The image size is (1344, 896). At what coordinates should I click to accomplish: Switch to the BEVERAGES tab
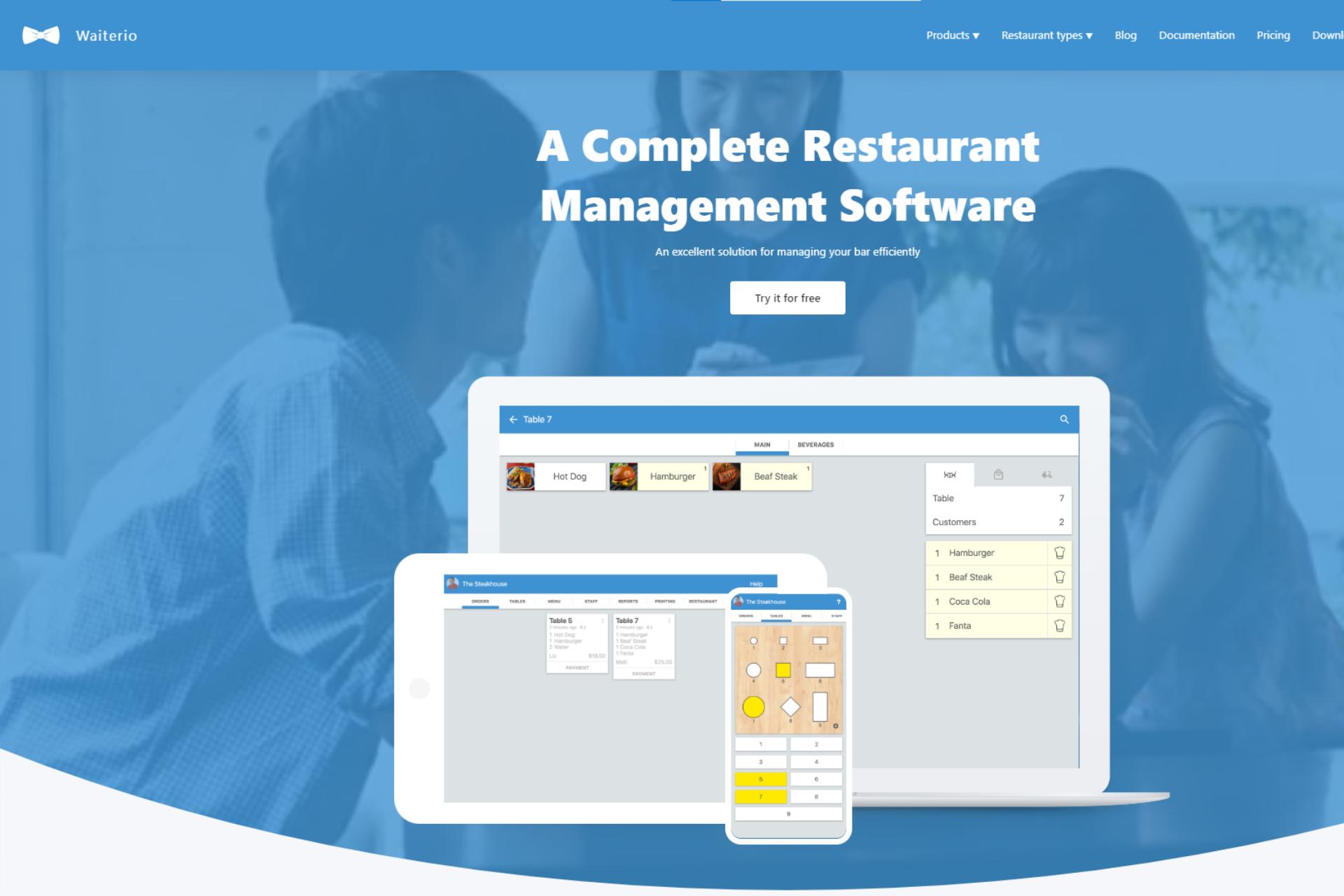point(815,444)
